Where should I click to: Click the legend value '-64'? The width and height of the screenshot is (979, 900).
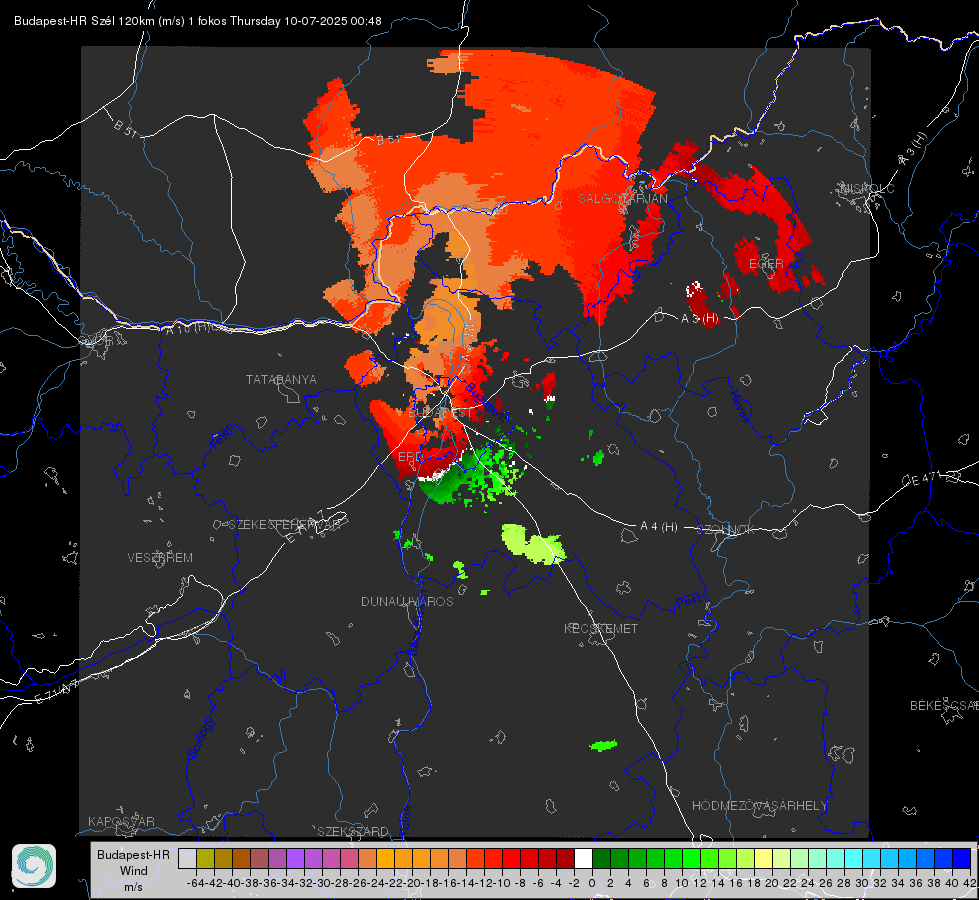click(196, 883)
